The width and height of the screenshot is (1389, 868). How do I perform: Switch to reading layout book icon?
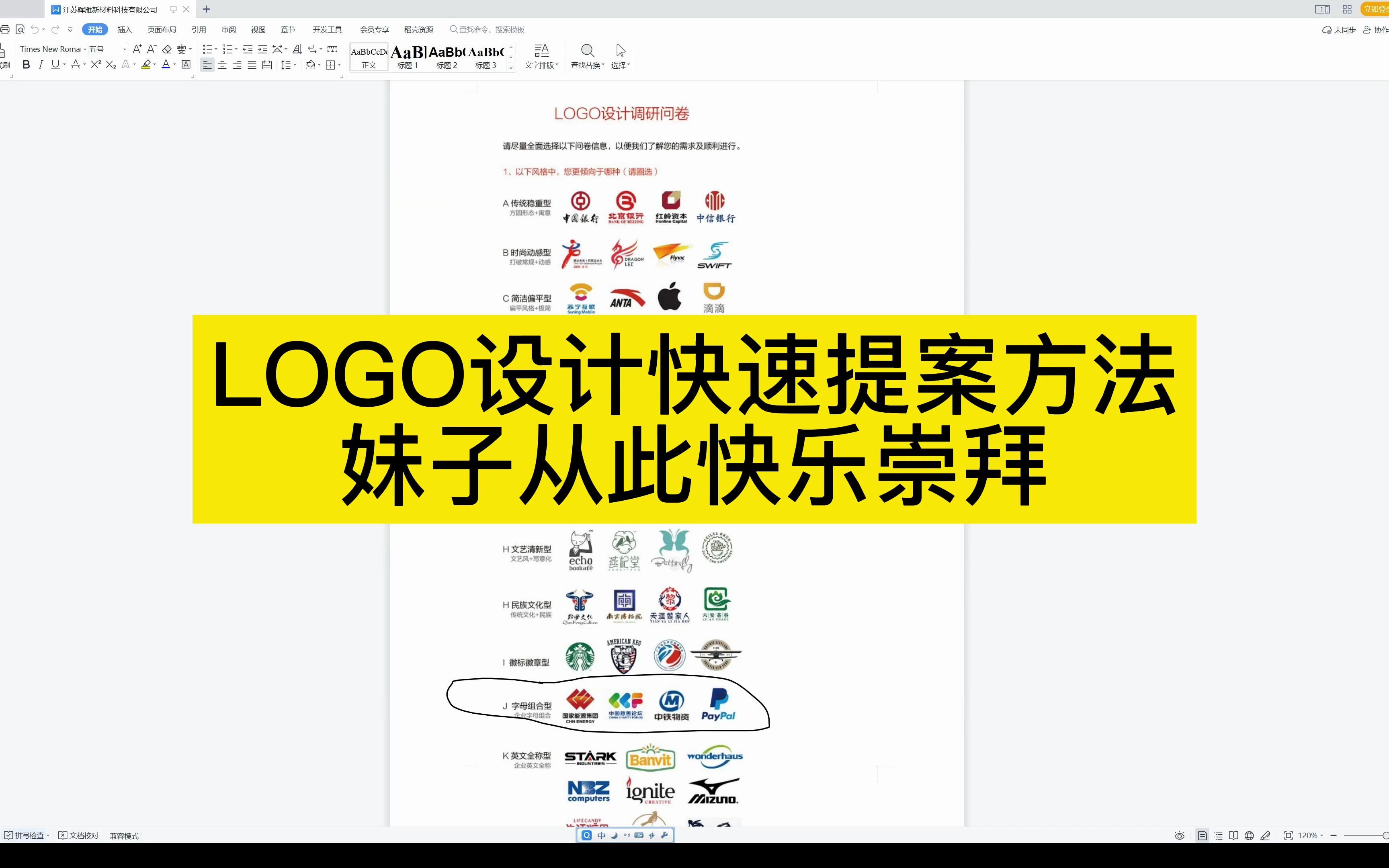click(x=1233, y=835)
